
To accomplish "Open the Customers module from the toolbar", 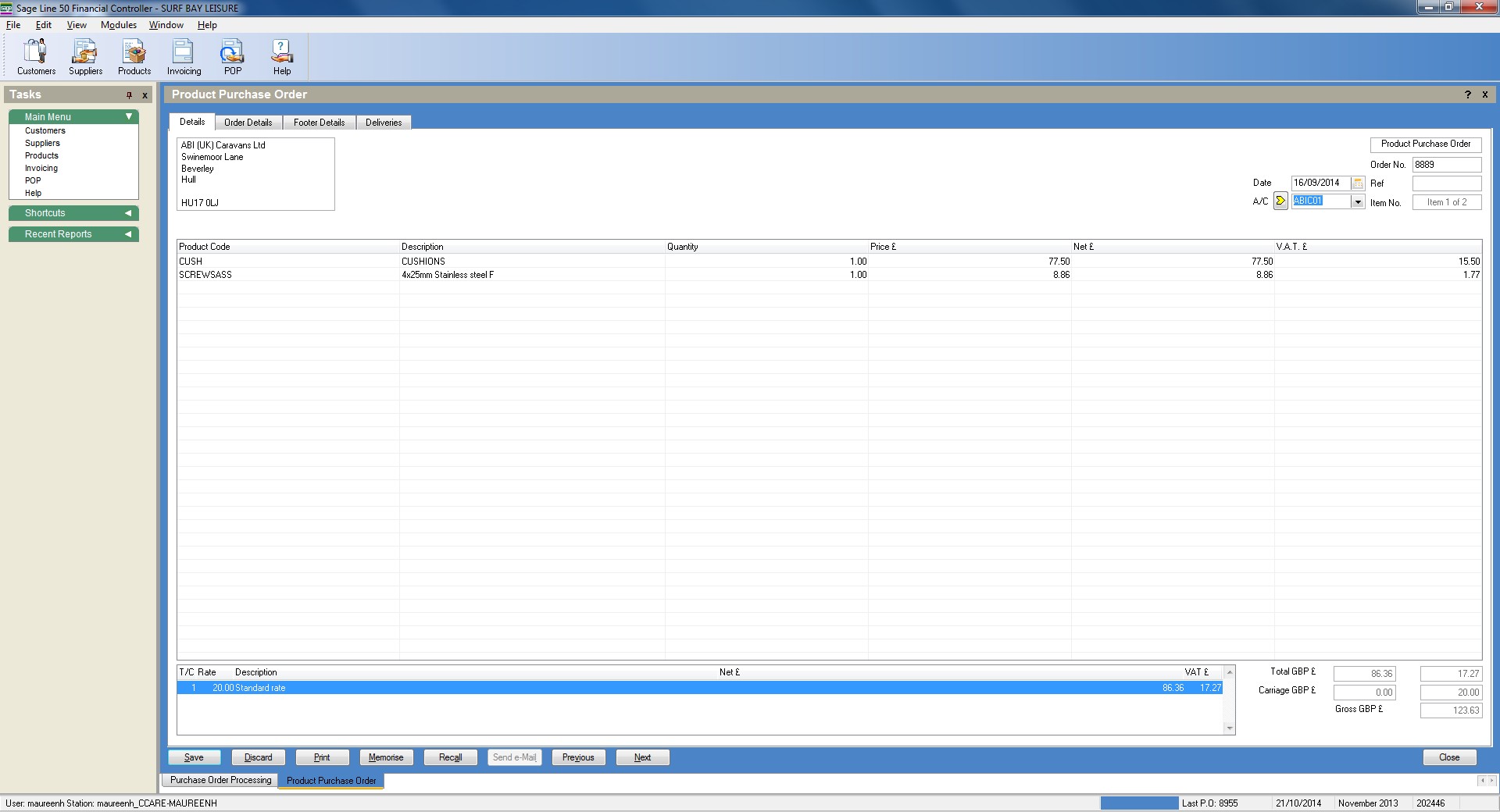I will coord(36,57).
